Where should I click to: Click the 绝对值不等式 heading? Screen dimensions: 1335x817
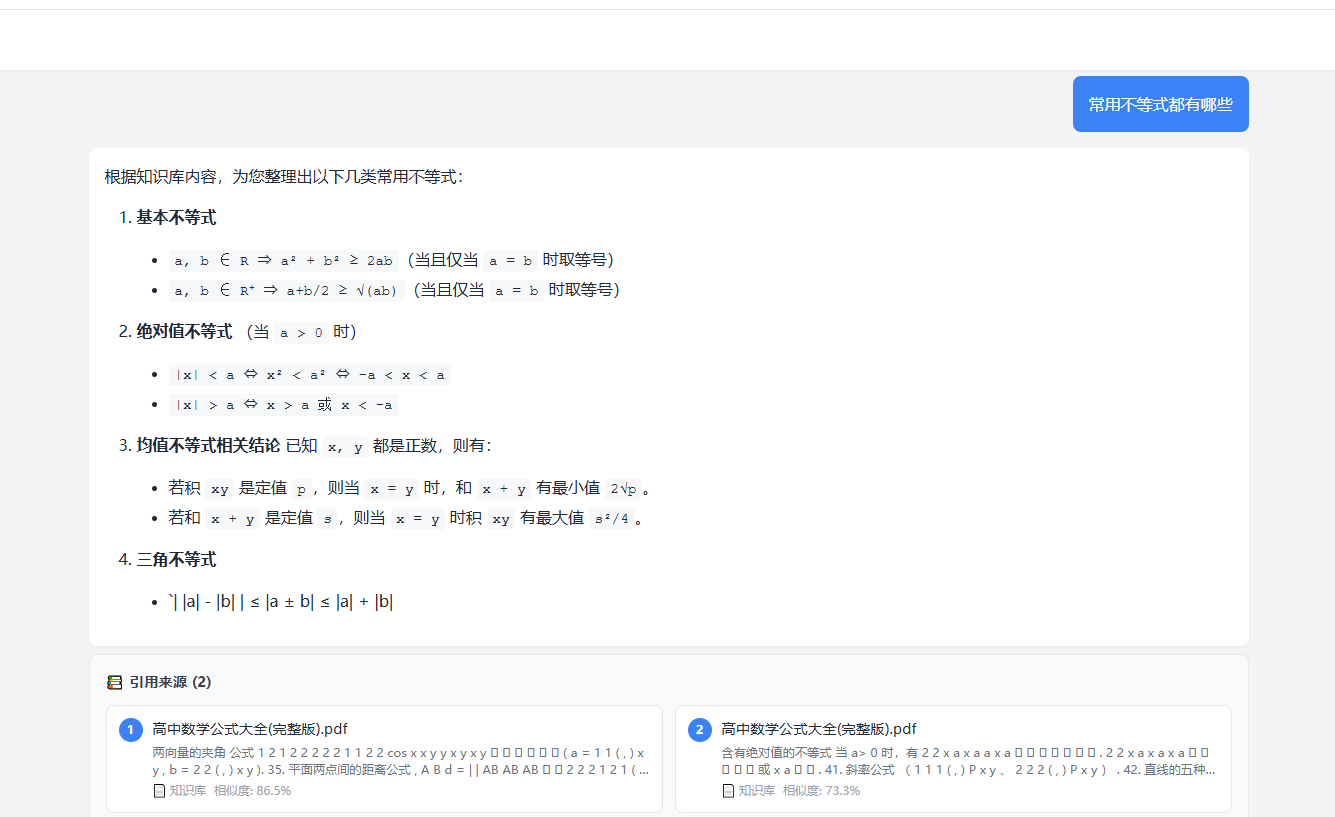pos(184,331)
